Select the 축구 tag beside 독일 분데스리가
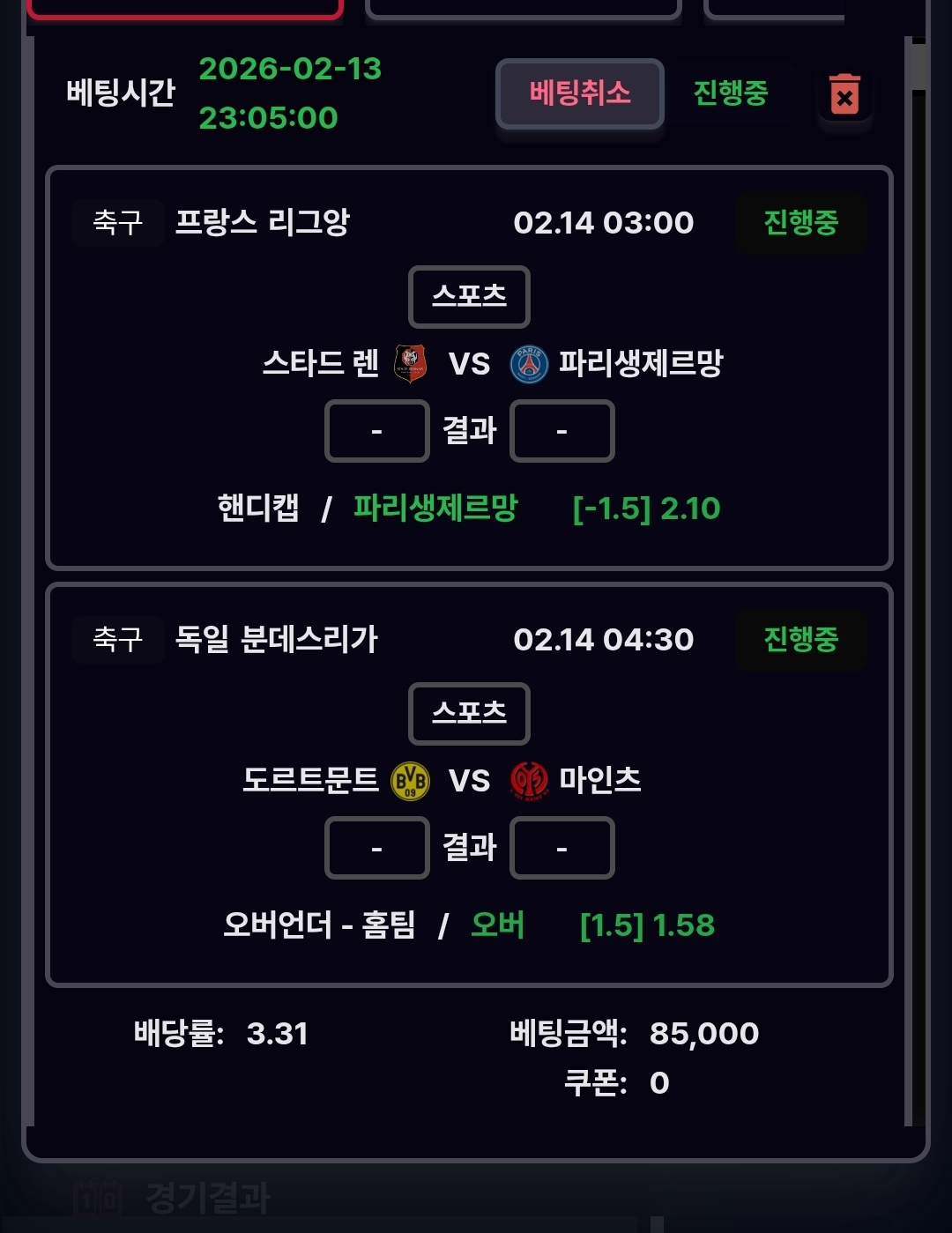This screenshot has width=952, height=1233. click(x=117, y=639)
